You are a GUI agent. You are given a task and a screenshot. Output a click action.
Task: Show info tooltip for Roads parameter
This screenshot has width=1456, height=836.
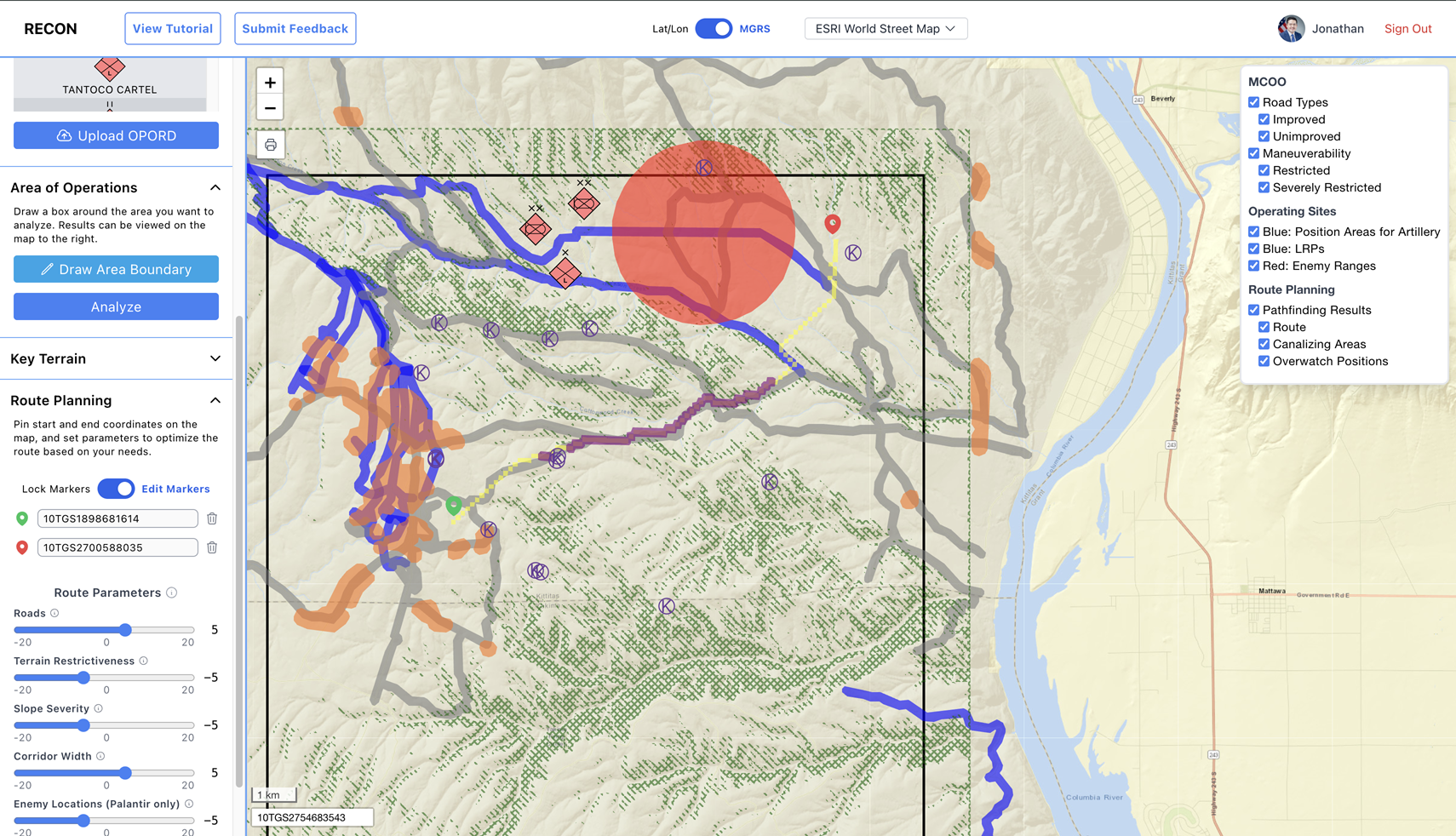click(x=54, y=613)
